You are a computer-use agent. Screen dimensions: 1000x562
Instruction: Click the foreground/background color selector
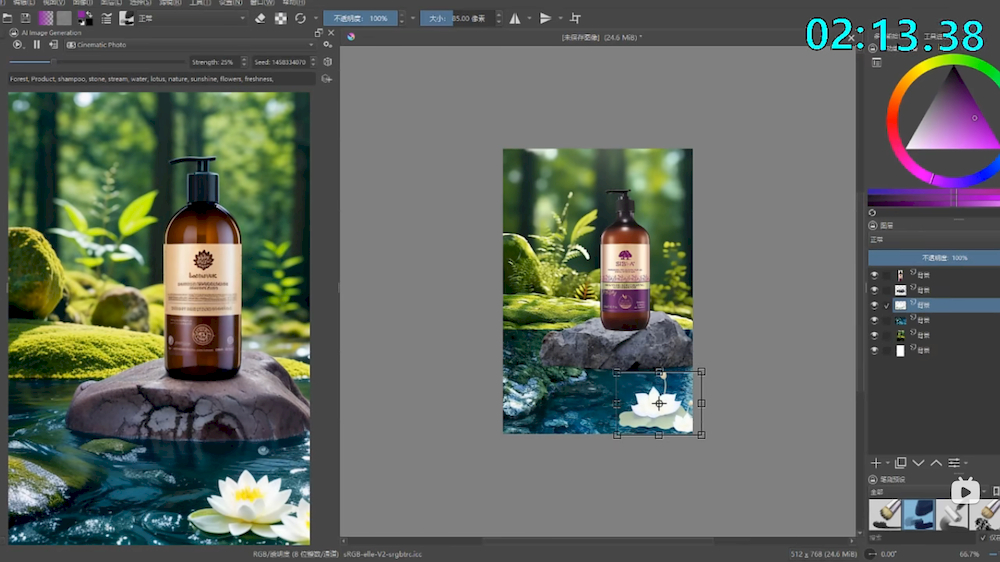click(85, 18)
